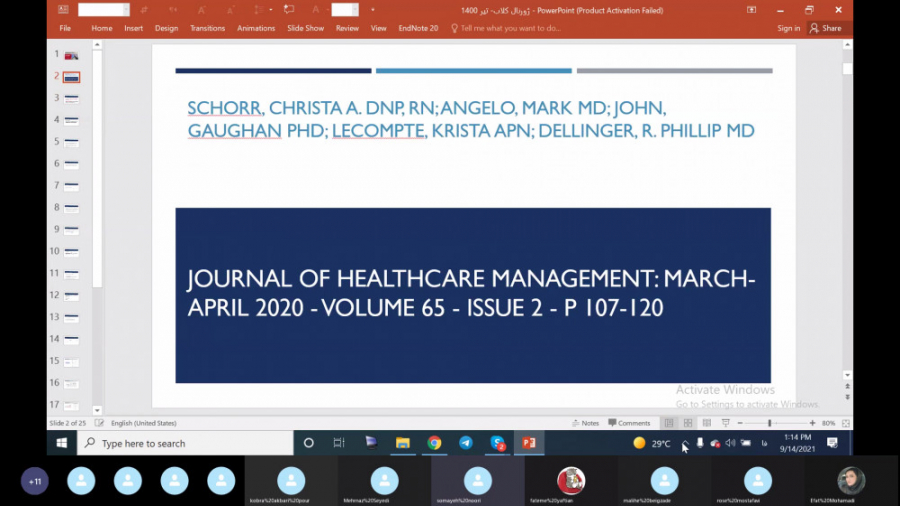Start Slide Show from status bar icon
This screenshot has width=900, height=506.
point(725,423)
